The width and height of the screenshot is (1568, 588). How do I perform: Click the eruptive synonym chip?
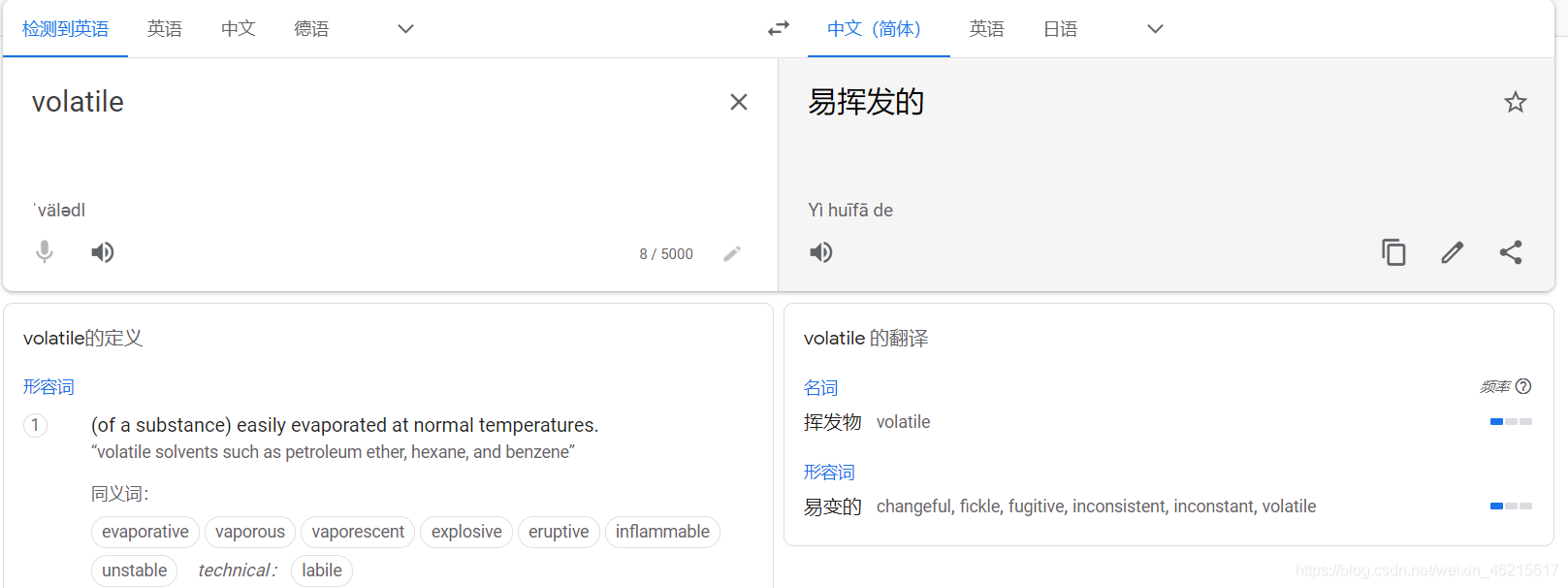click(559, 532)
